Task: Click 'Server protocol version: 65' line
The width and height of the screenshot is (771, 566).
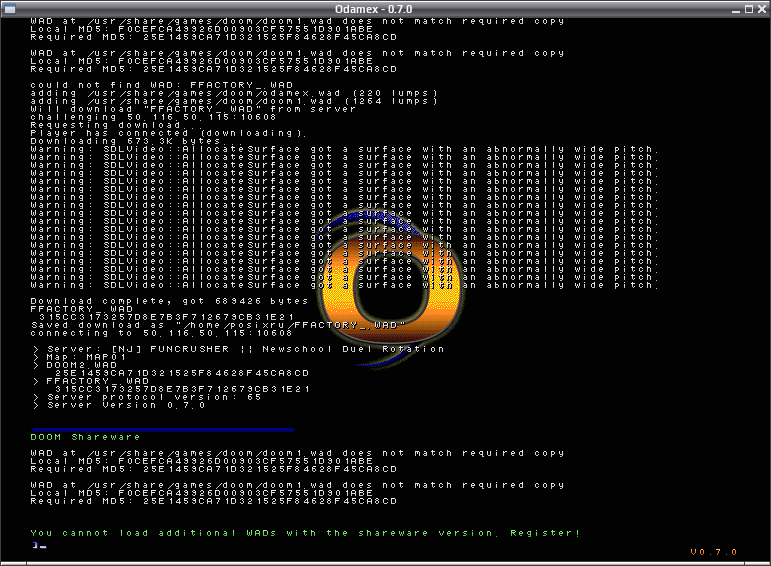Action: click(x=147, y=397)
